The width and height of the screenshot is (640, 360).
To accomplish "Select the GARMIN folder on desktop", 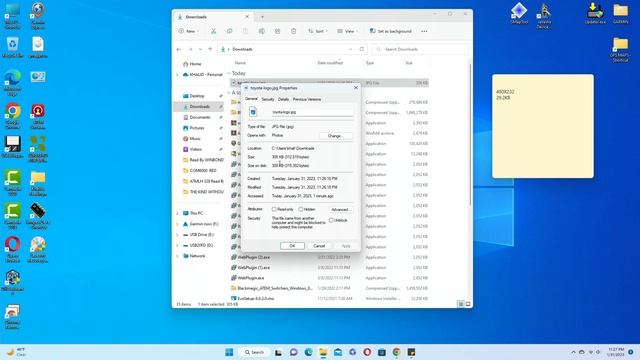I will [x=620, y=13].
